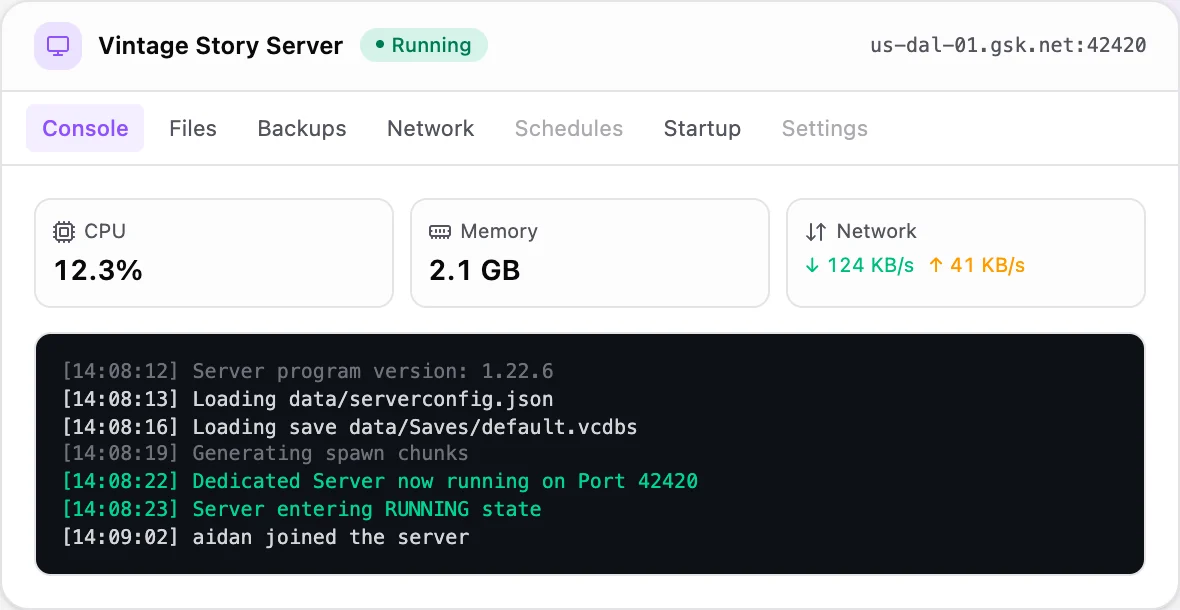
Task: Click the Memory RAM icon
Action: click(x=440, y=232)
